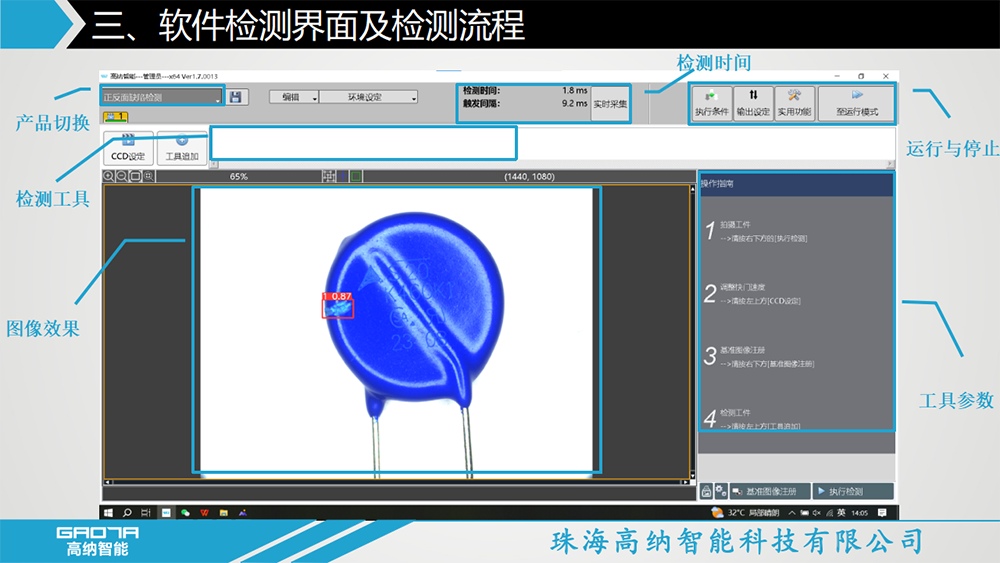Click the 英 input method indicator
This screenshot has height=563, width=1000.
(x=841, y=513)
